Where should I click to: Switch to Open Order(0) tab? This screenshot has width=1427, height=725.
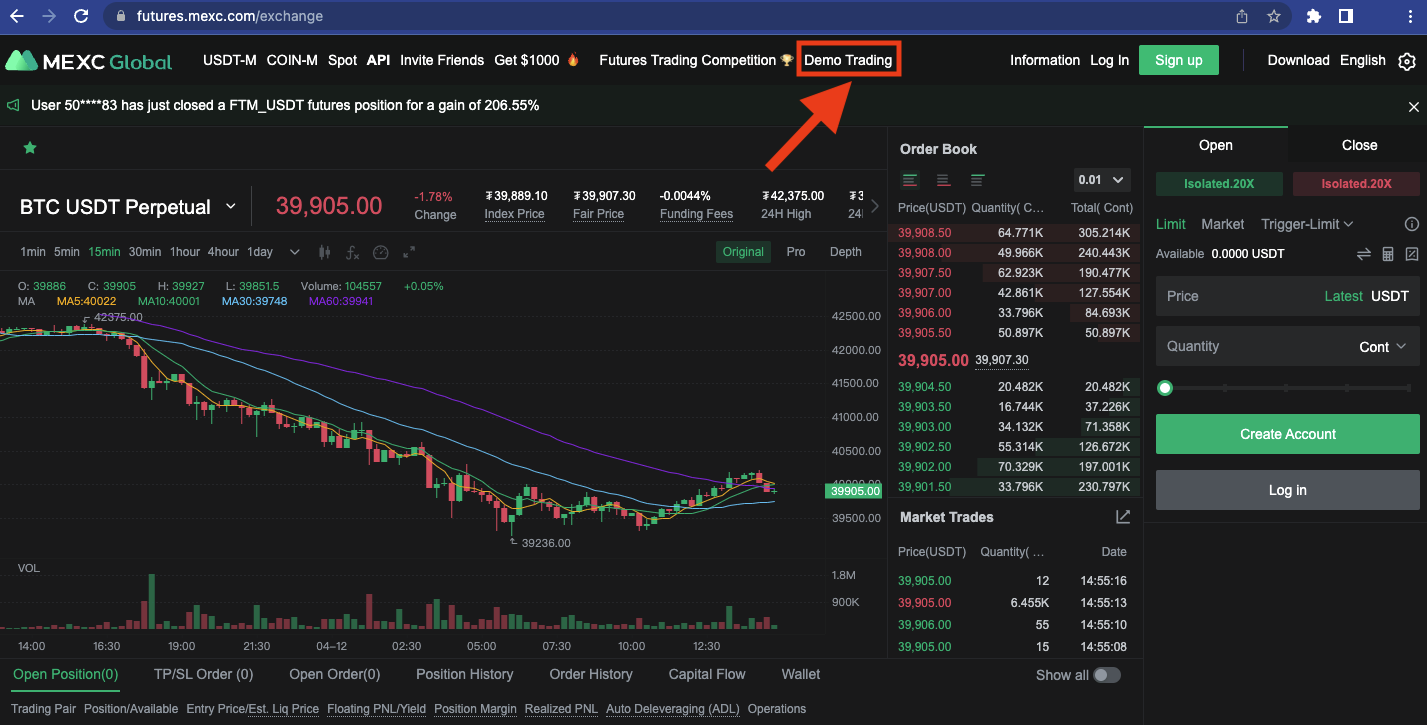(335, 674)
